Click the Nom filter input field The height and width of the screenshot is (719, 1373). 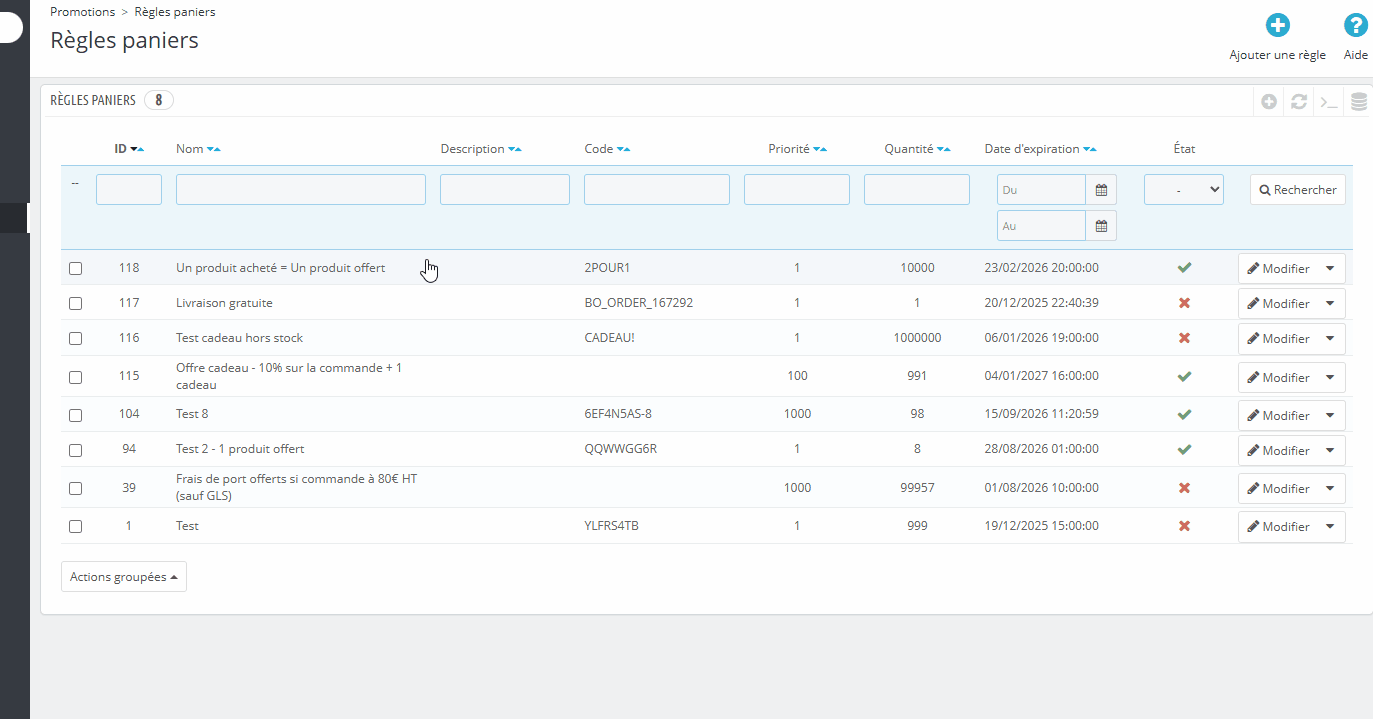[x=300, y=190]
